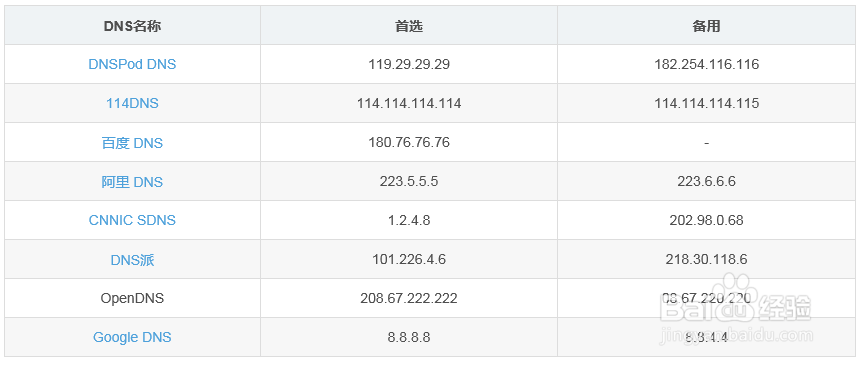The width and height of the screenshot is (860, 365).
Task: Select the 119.29.29.29 address cell
Action: (409, 64)
